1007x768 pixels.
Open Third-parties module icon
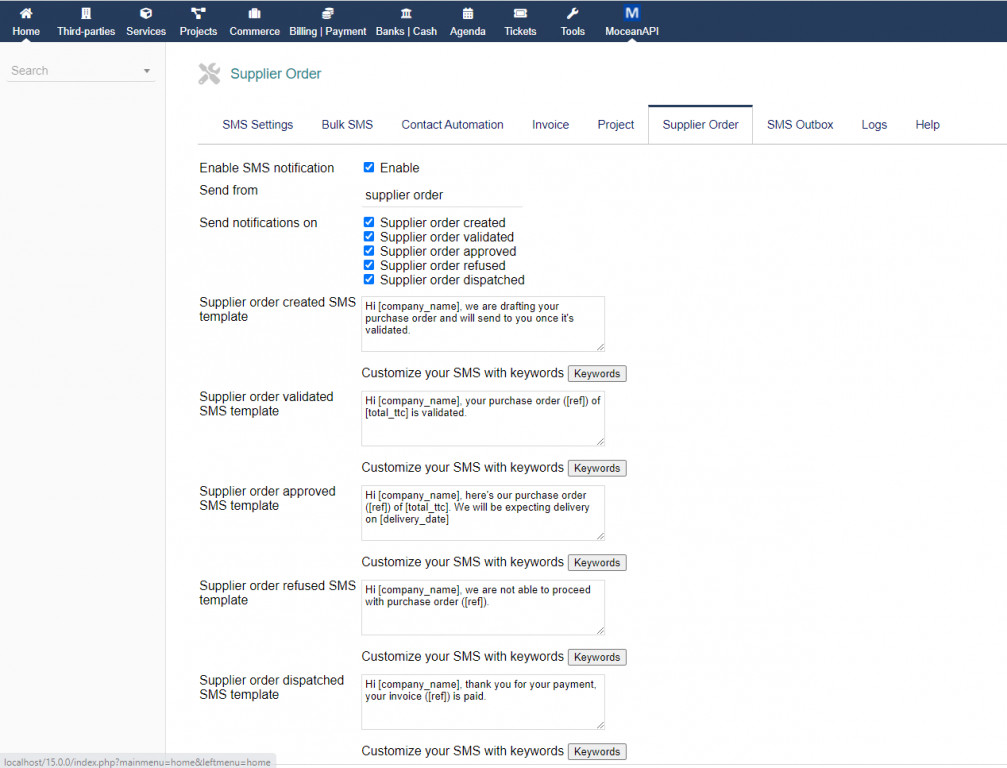coord(86,14)
